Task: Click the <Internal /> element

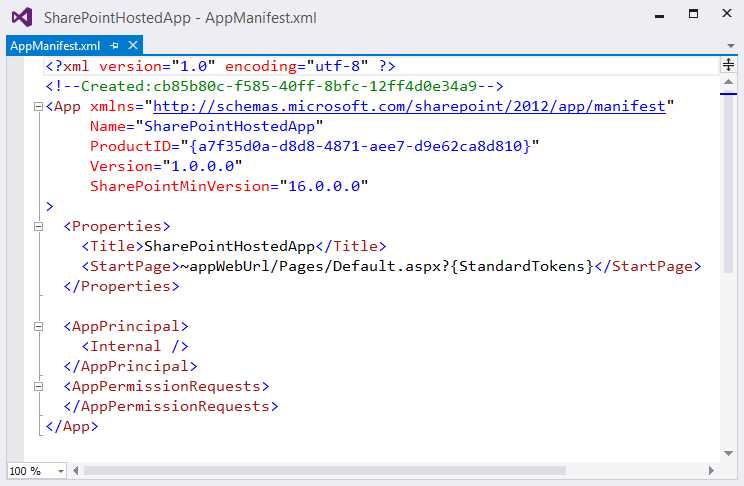Action: pyautogui.click(x=135, y=346)
